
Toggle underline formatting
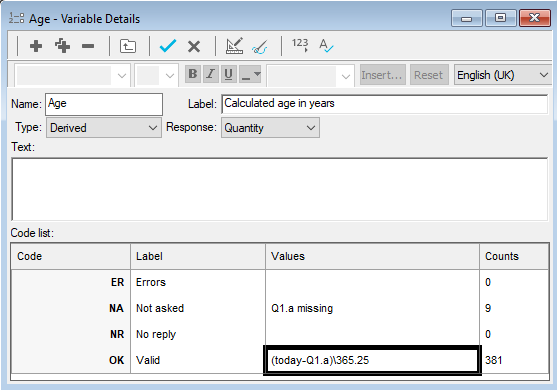tap(228, 74)
